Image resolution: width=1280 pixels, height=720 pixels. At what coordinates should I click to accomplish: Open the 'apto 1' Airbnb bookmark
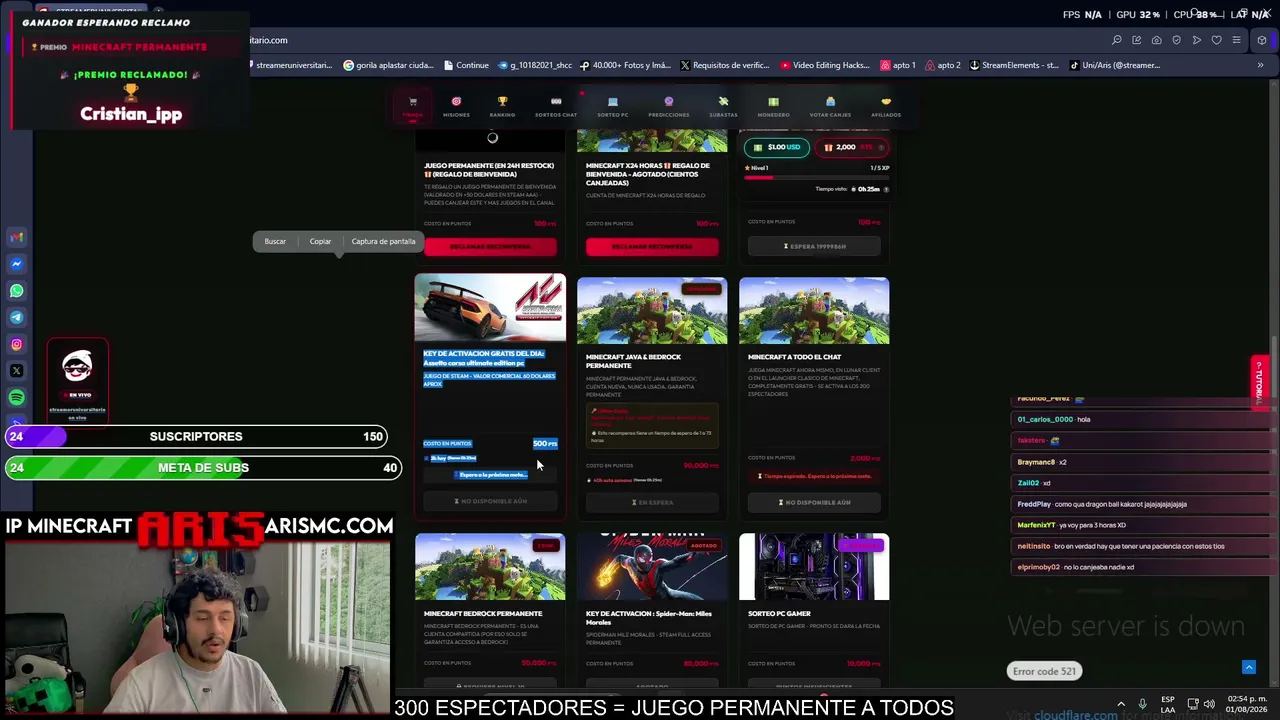pos(898,65)
